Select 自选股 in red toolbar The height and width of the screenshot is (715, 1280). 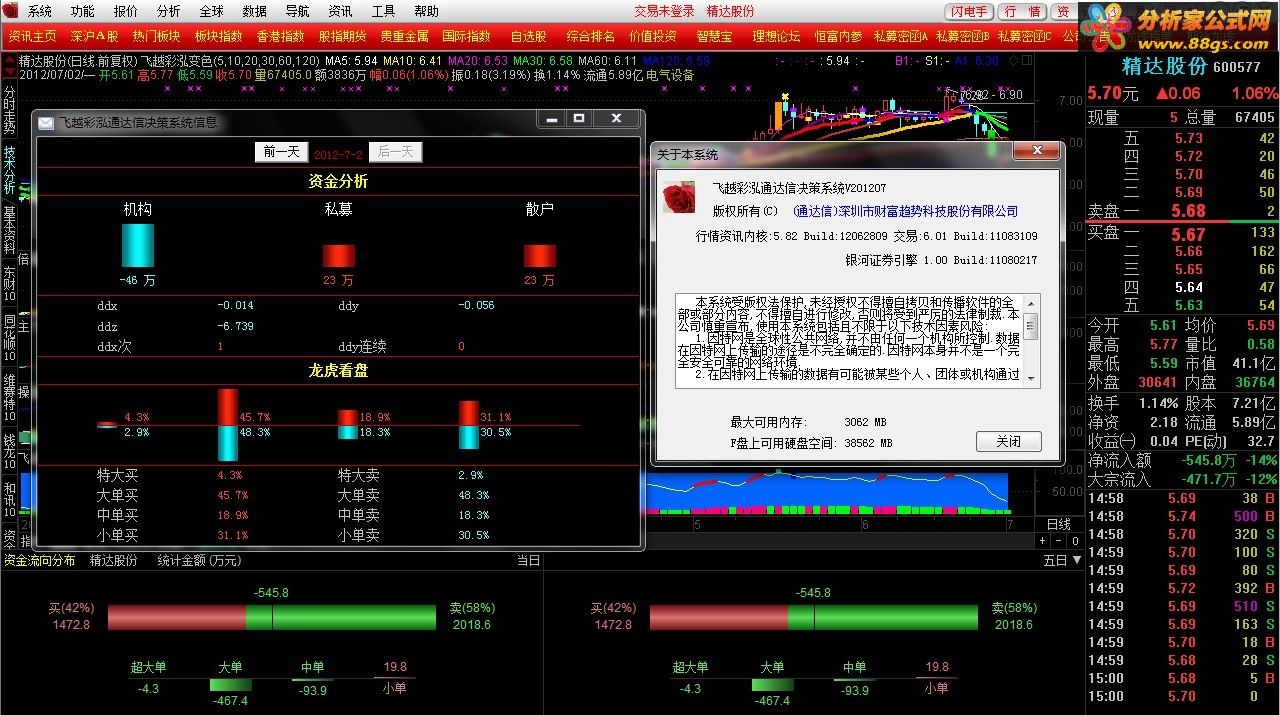pos(529,36)
